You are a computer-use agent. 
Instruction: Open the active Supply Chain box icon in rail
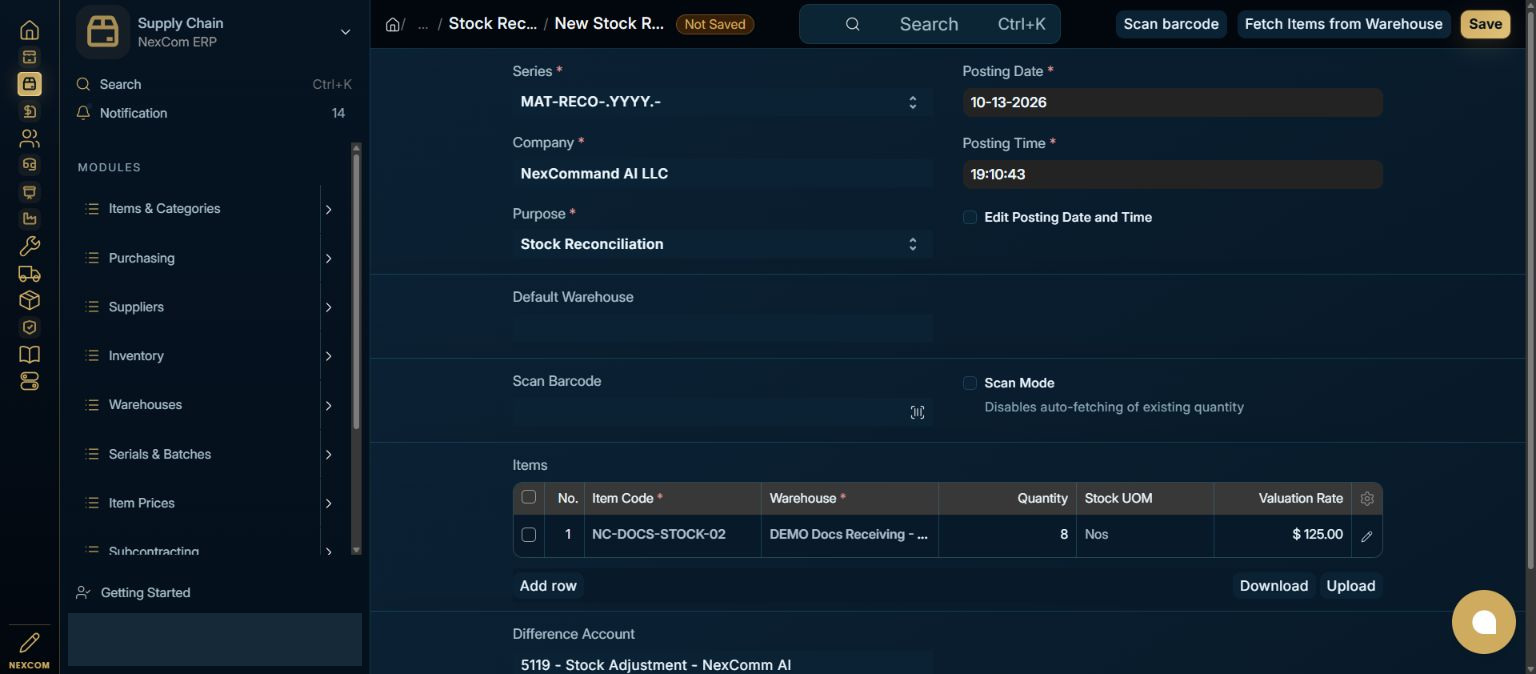(29, 84)
